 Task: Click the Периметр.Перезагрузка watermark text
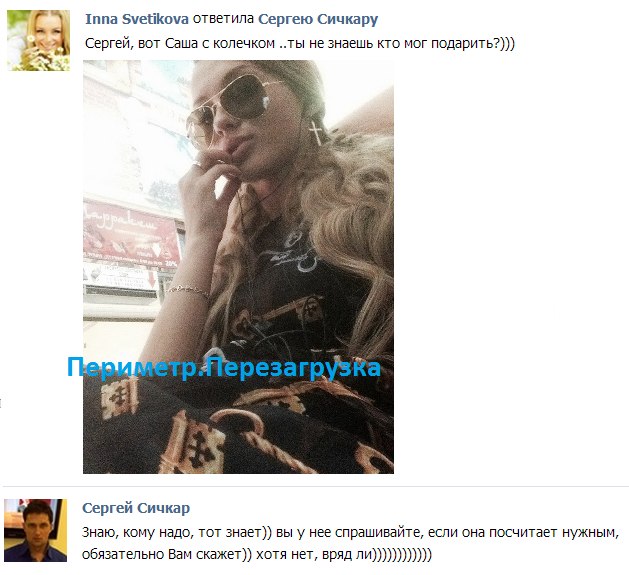pos(223,367)
